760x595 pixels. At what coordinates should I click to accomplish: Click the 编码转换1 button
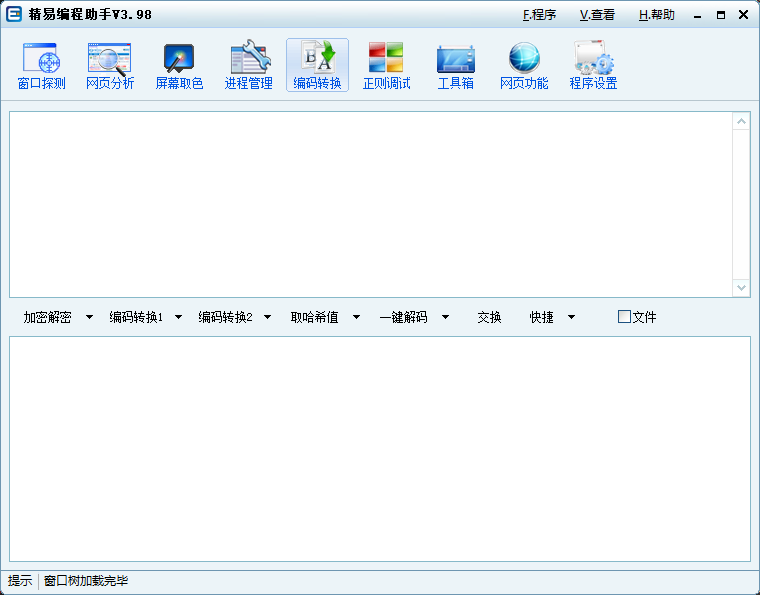tap(136, 317)
